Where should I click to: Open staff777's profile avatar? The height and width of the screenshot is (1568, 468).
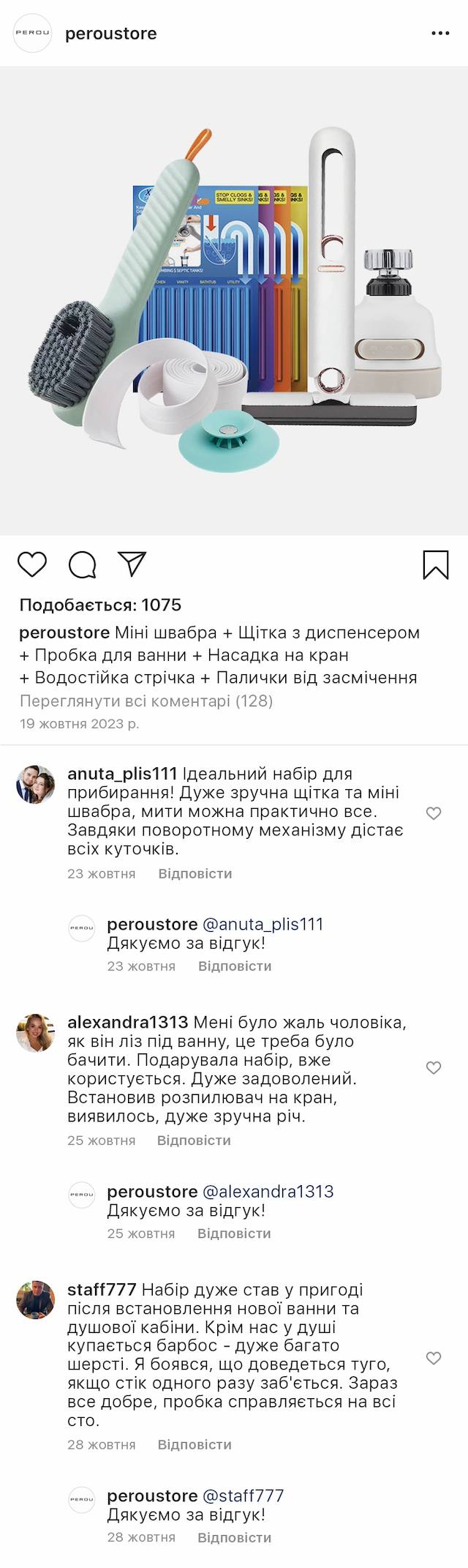coord(36,1299)
